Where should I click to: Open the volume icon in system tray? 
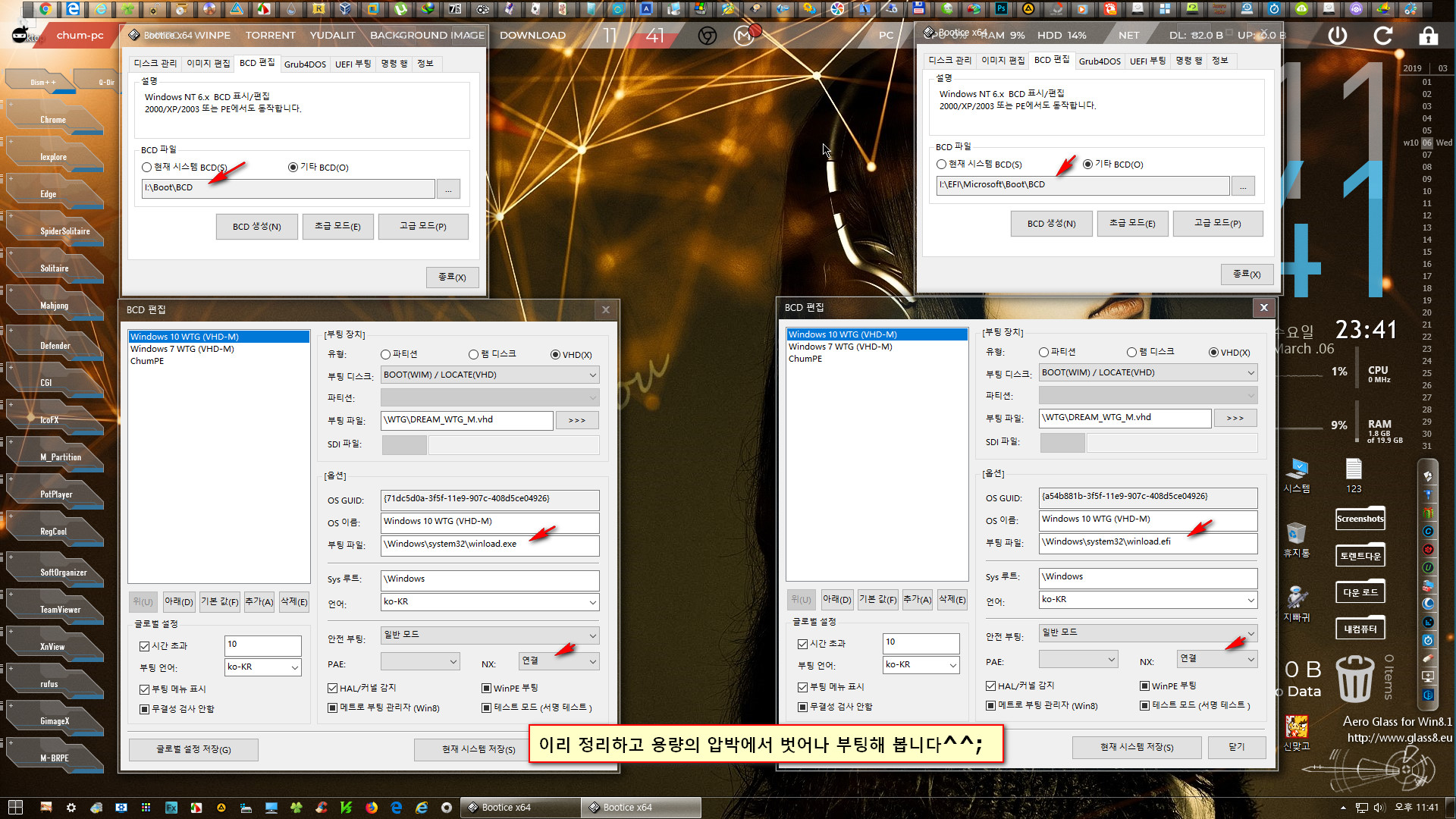pyautogui.click(x=1379, y=808)
